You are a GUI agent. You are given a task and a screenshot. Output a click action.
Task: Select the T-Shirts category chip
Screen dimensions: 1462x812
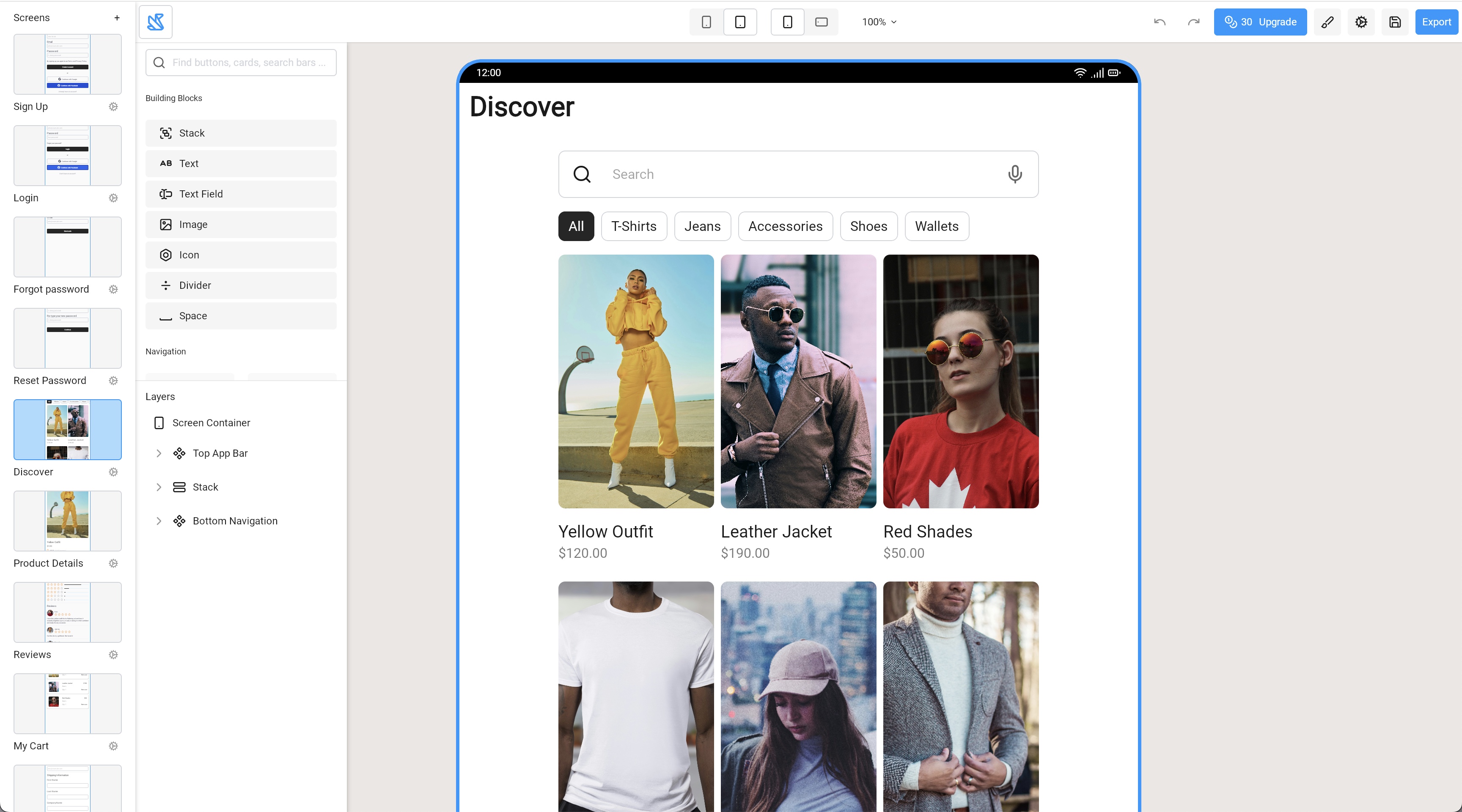tap(633, 226)
